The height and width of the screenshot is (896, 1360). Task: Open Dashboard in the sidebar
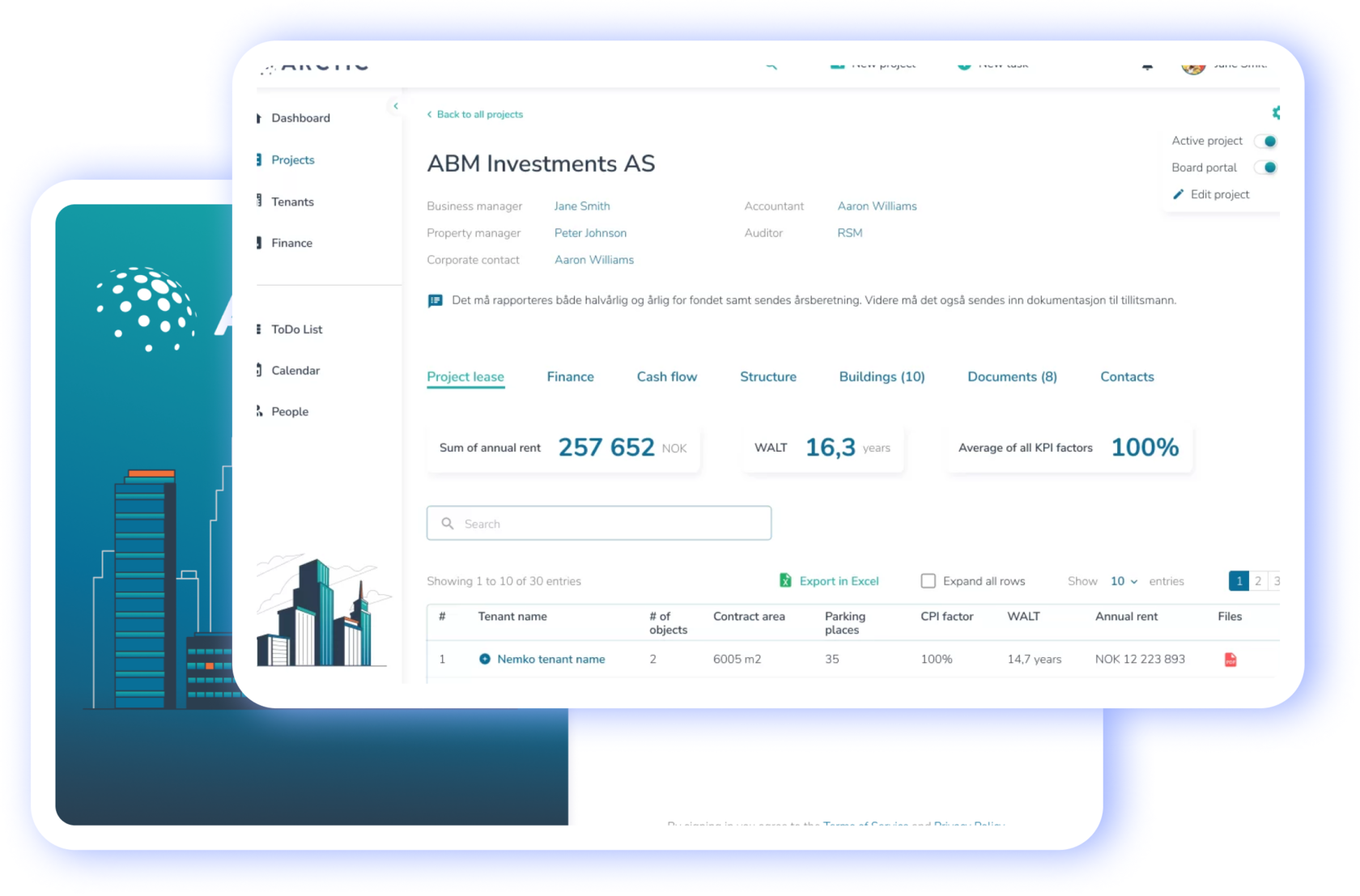[300, 118]
